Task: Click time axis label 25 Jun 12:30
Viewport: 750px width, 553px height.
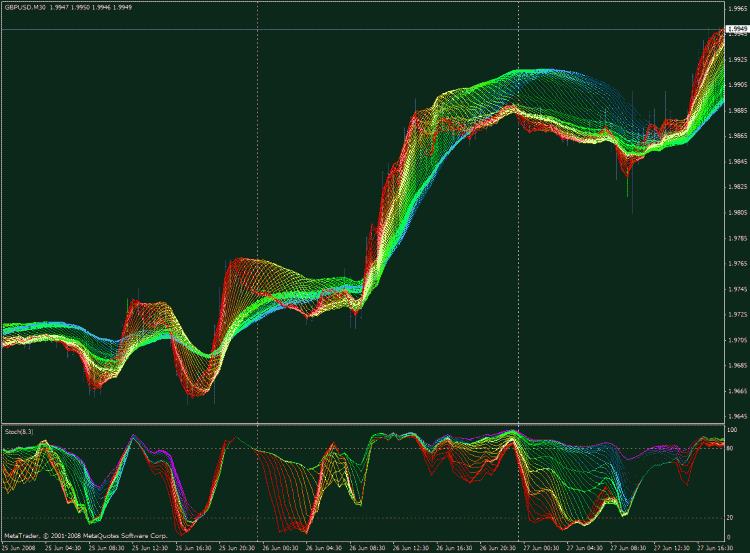Action: [150, 548]
